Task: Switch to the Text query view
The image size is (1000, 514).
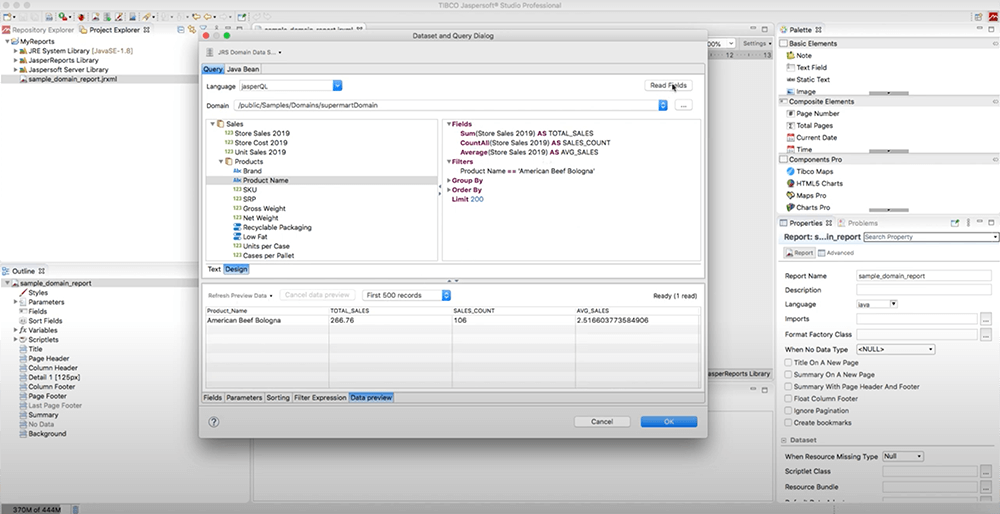Action: [214, 269]
